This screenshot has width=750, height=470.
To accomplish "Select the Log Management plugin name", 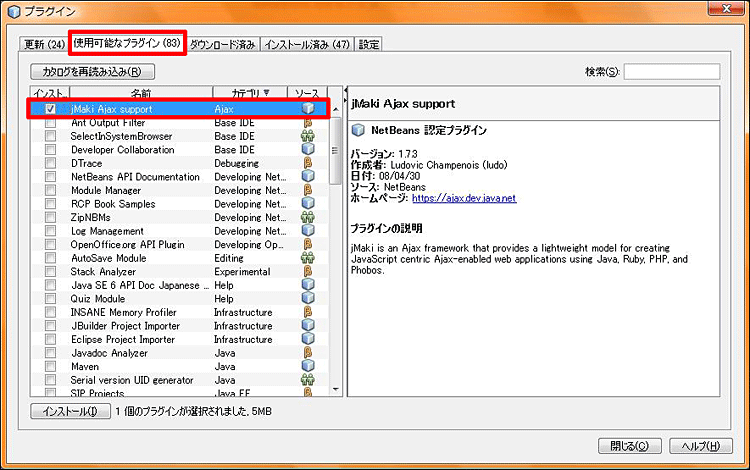I will [x=107, y=231].
